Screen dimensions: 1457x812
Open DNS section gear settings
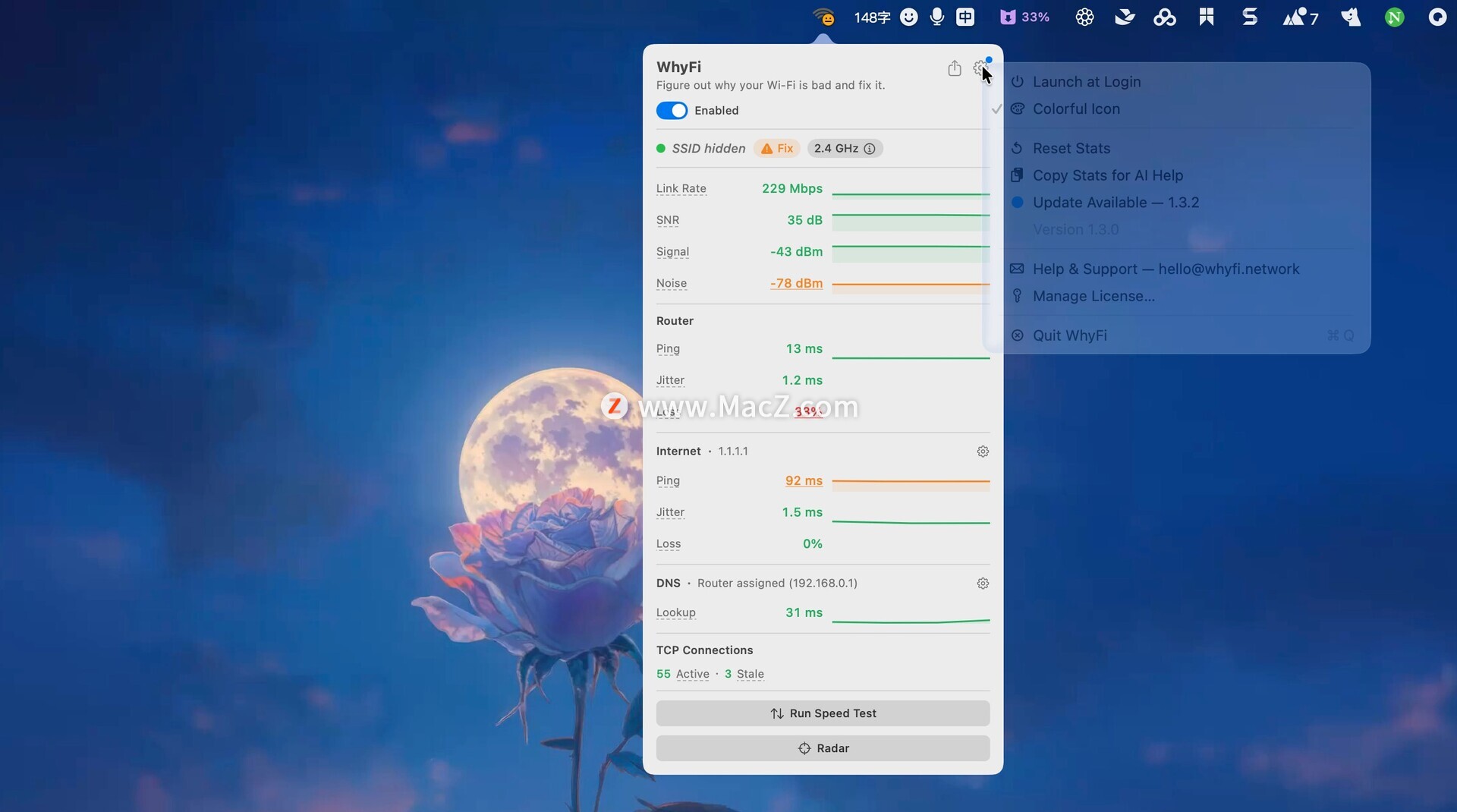983,584
